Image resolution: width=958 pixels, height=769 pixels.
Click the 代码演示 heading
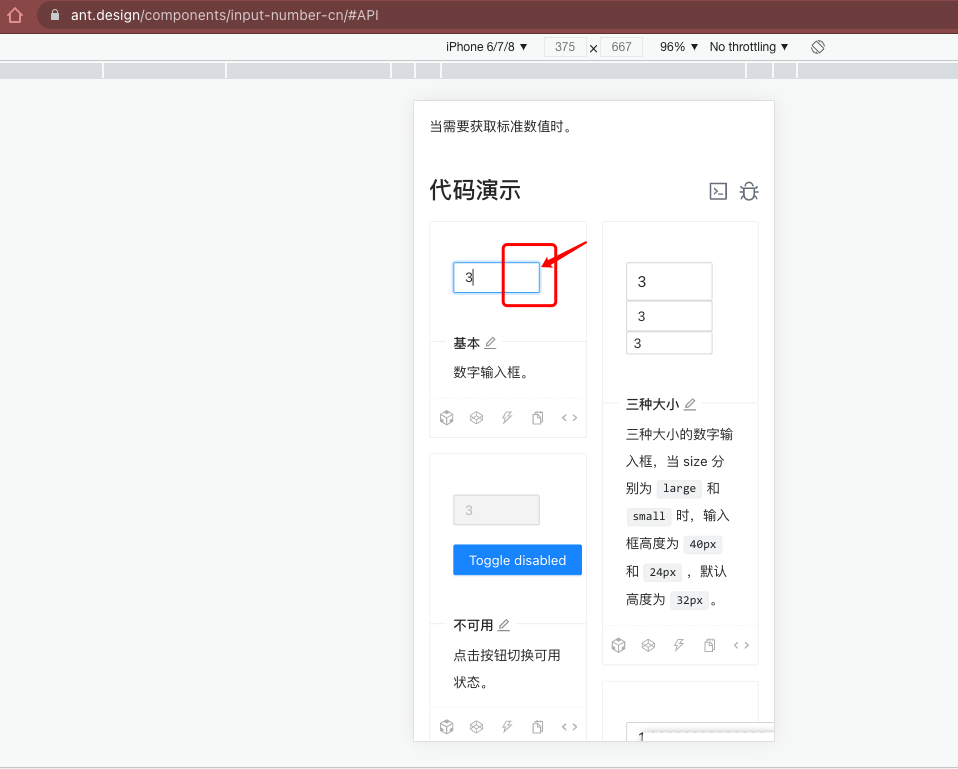[475, 190]
